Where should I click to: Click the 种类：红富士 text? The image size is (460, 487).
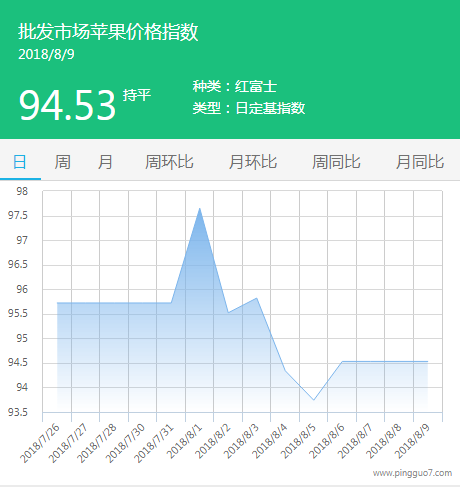click(234, 86)
